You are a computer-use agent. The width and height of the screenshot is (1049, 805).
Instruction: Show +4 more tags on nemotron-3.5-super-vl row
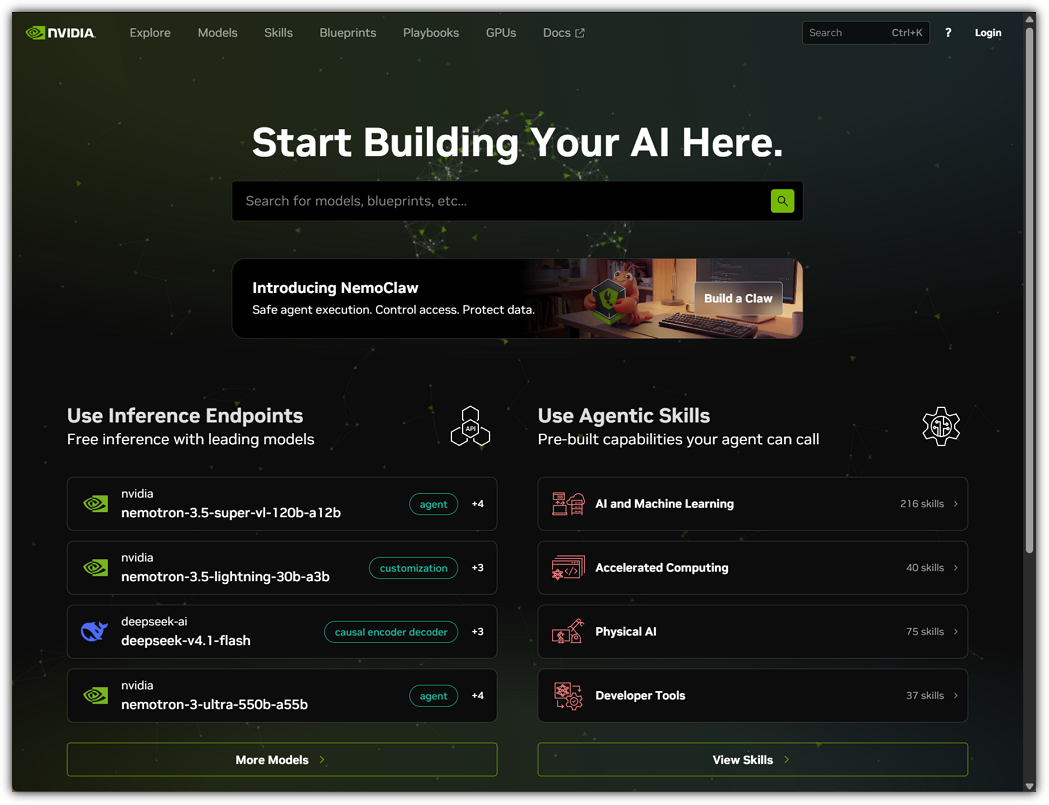tap(478, 504)
